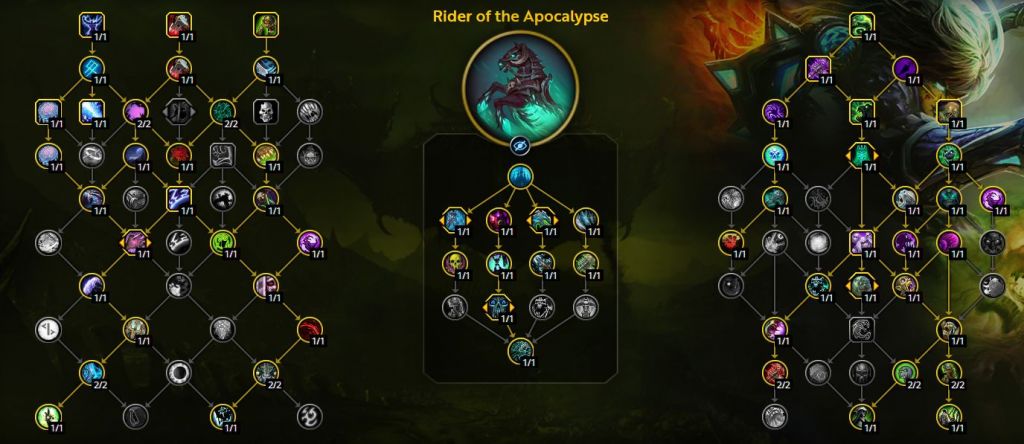
Task: Click the large Rider of the Apocalypse horse portrait
Action: click(520, 89)
